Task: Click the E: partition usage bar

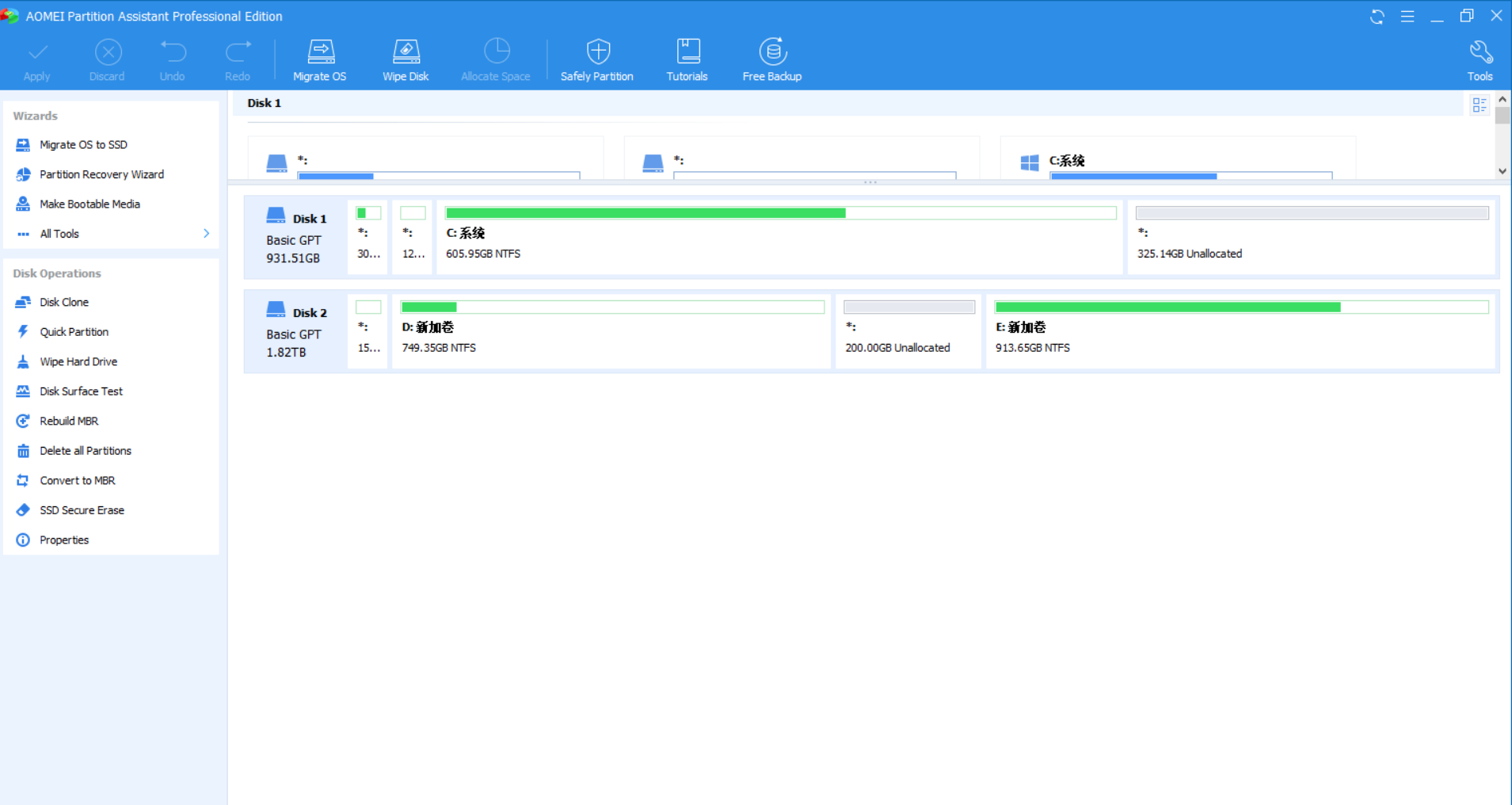Action: [x=1241, y=307]
